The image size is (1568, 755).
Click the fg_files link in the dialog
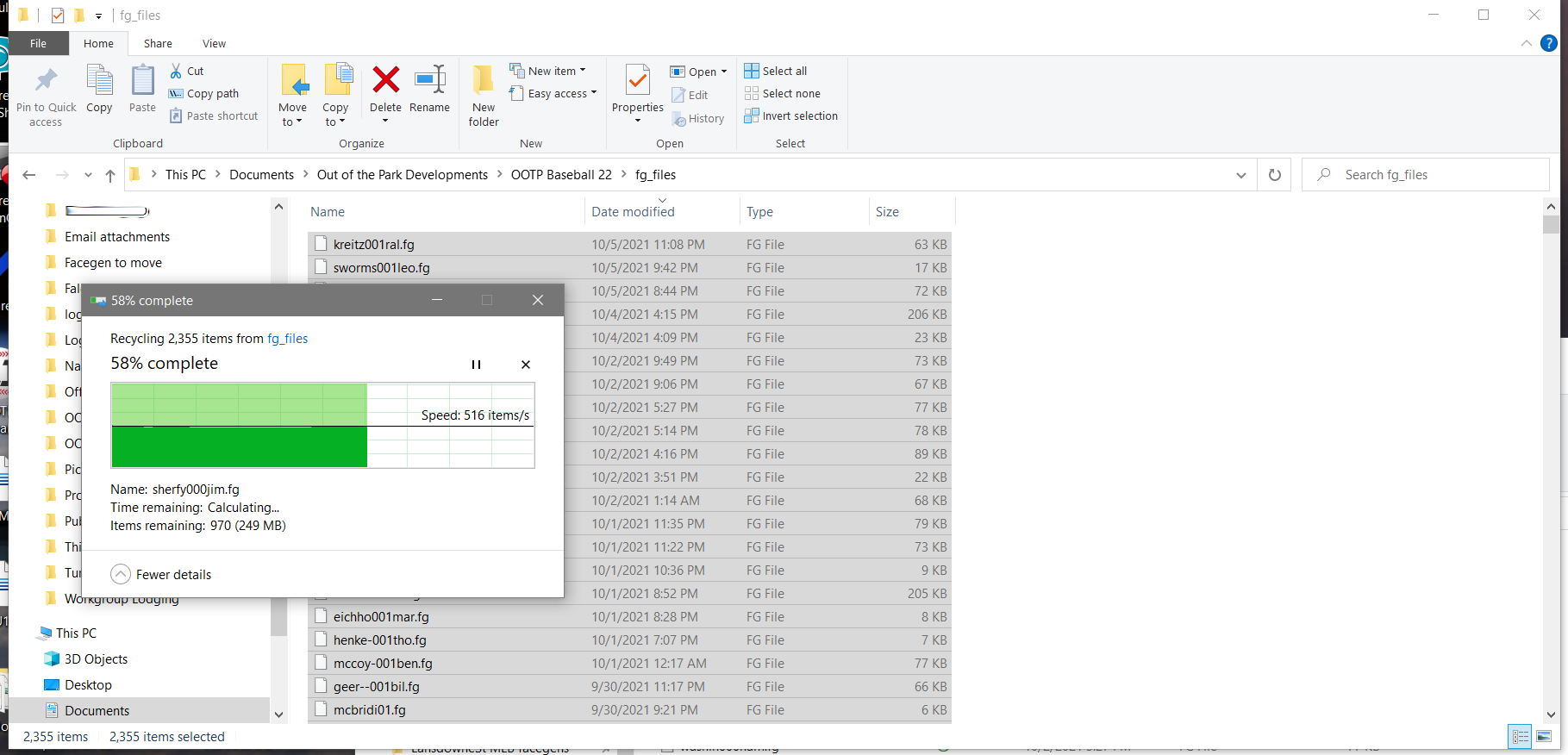pyautogui.click(x=287, y=339)
